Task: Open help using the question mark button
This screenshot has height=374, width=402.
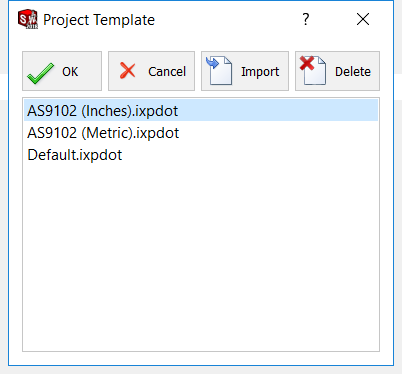Action: click(306, 19)
